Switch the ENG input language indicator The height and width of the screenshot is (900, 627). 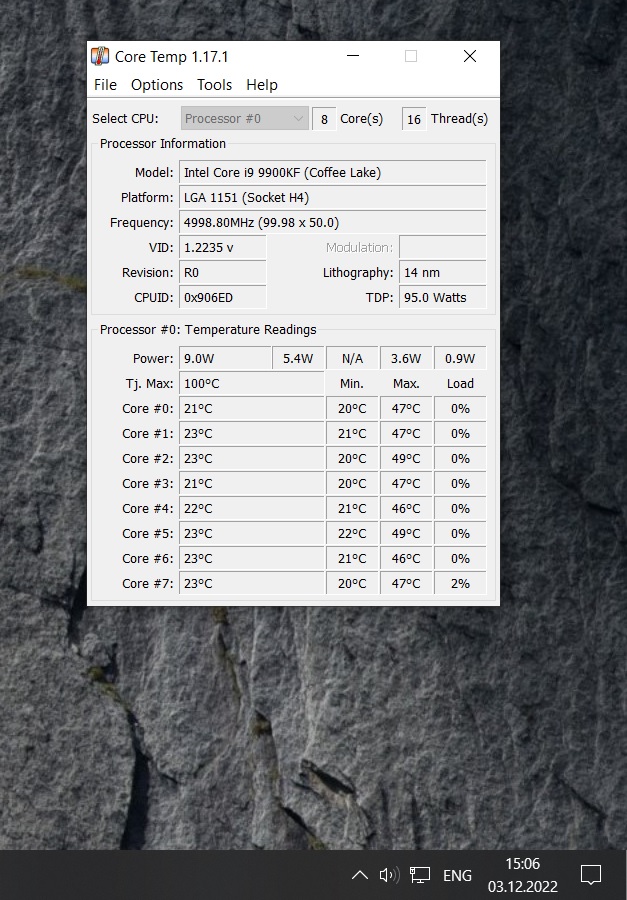(457, 875)
